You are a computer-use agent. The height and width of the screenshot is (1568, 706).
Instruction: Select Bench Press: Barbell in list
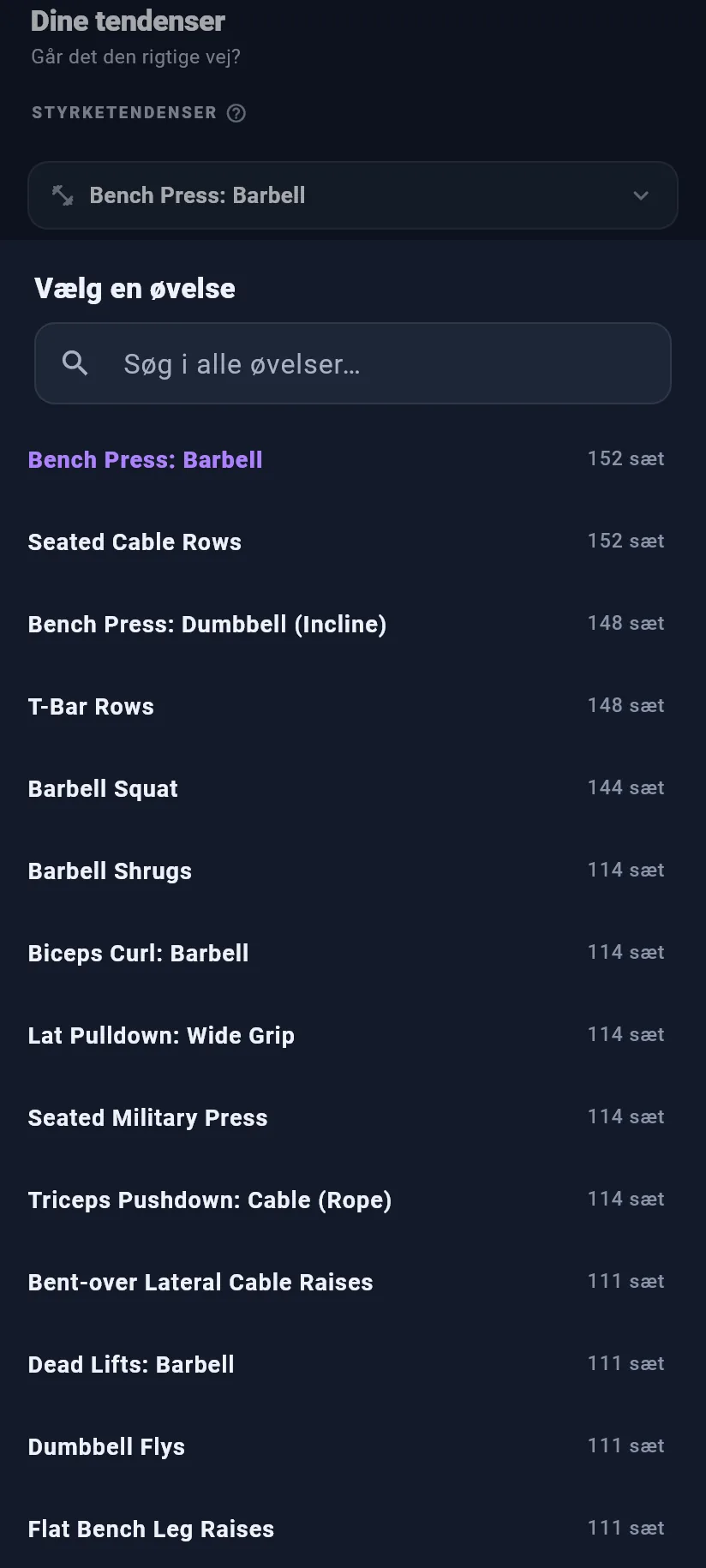(353, 459)
